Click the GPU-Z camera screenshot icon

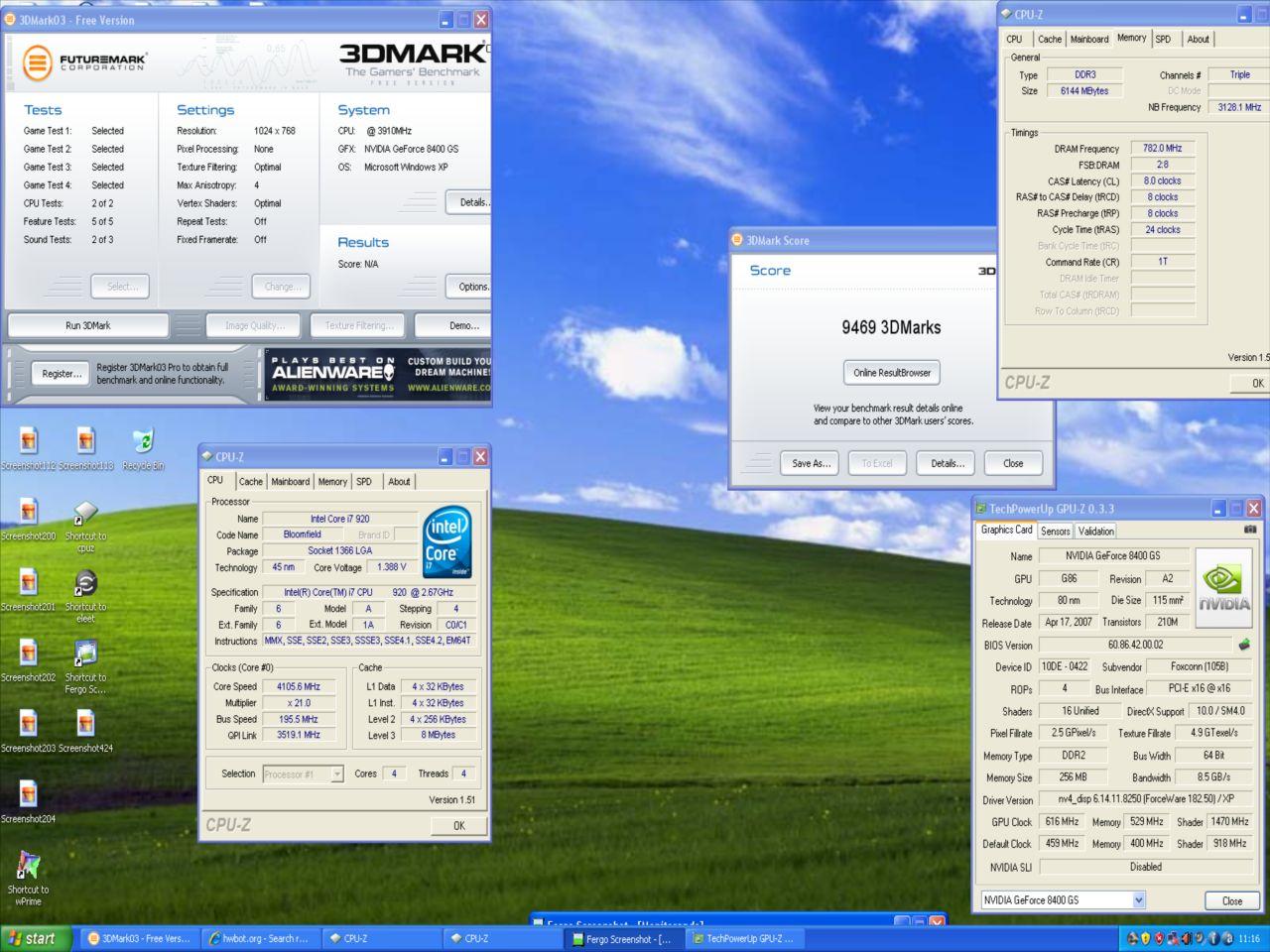click(1250, 530)
